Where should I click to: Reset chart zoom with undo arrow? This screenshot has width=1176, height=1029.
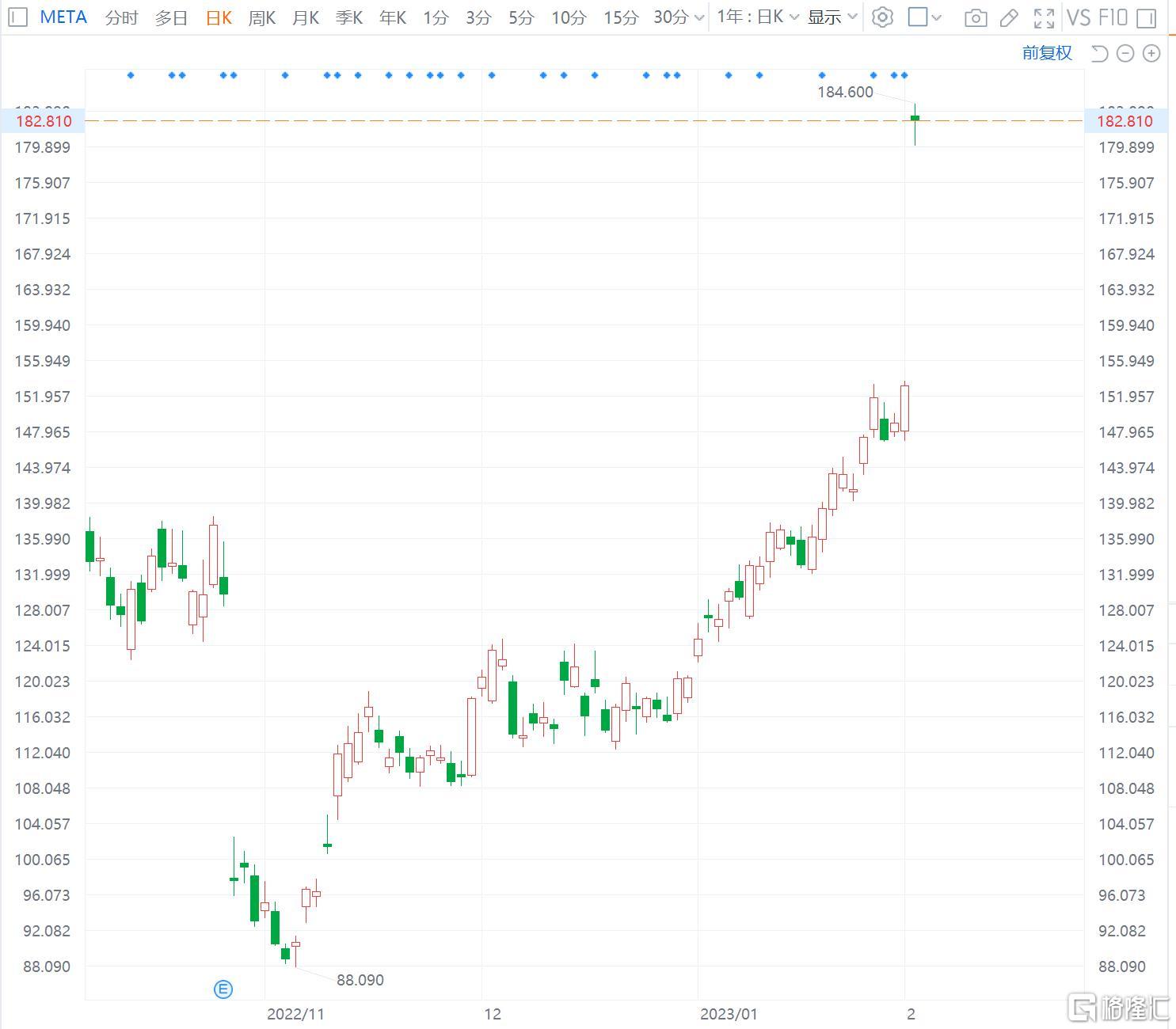click(x=1098, y=53)
